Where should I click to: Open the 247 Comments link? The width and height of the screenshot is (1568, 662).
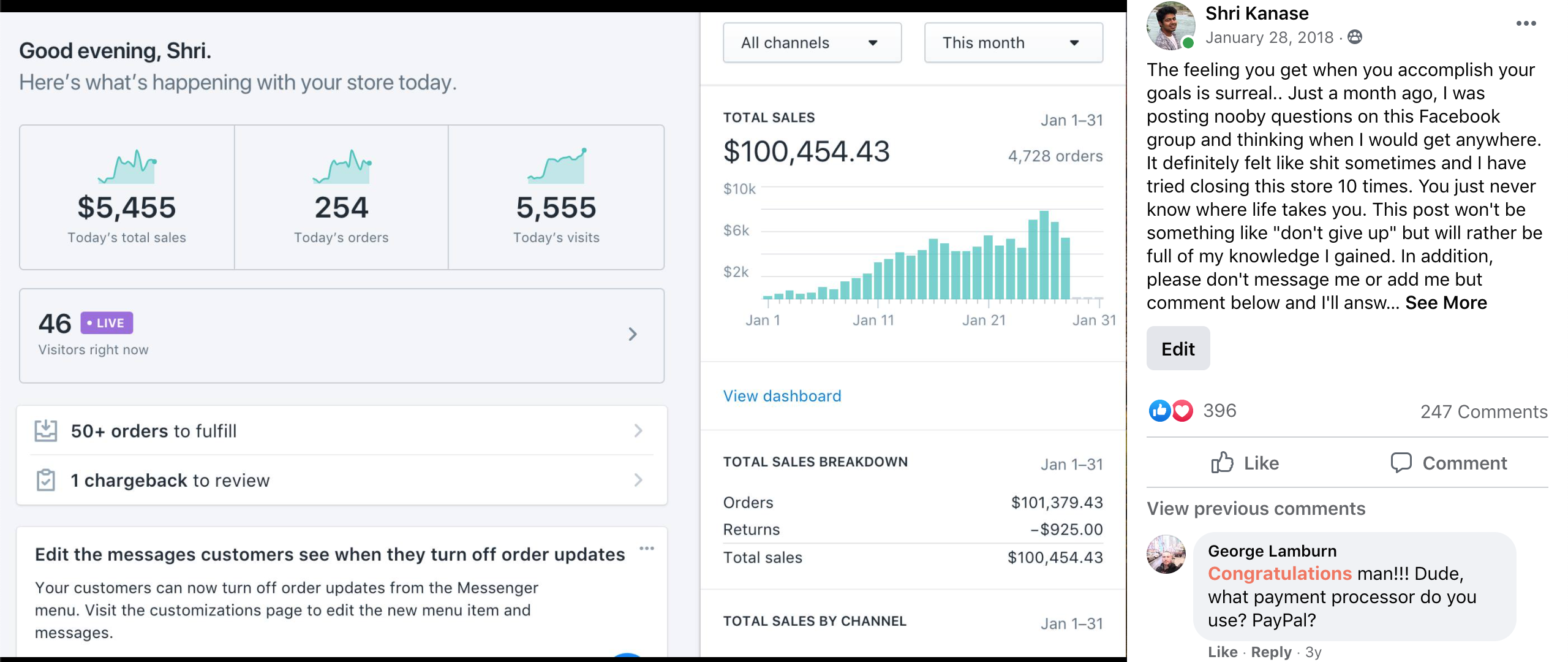[1484, 412]
